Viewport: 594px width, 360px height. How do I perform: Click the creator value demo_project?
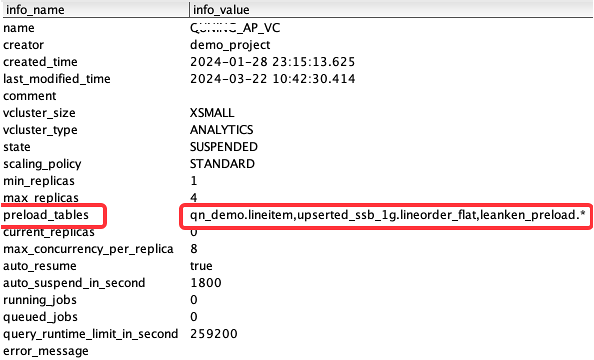tap(230, 45)
